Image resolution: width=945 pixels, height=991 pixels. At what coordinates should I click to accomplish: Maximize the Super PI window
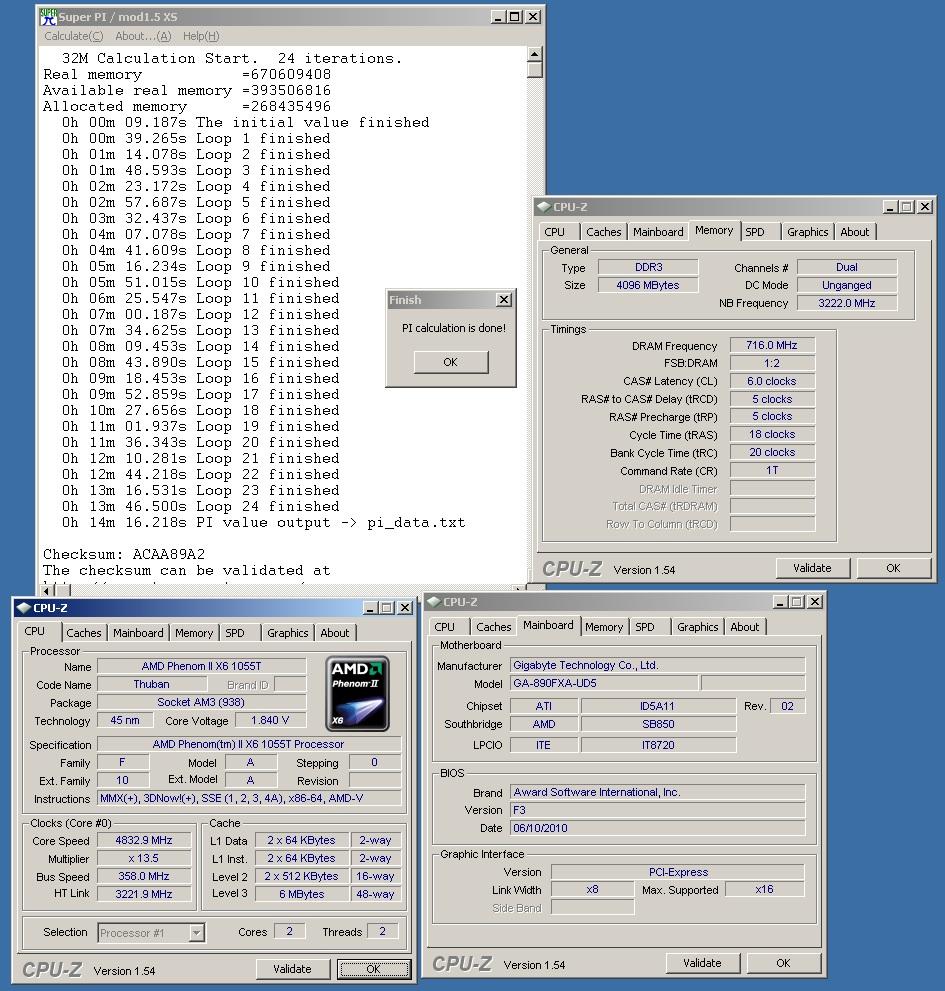(x=515, y=17)
